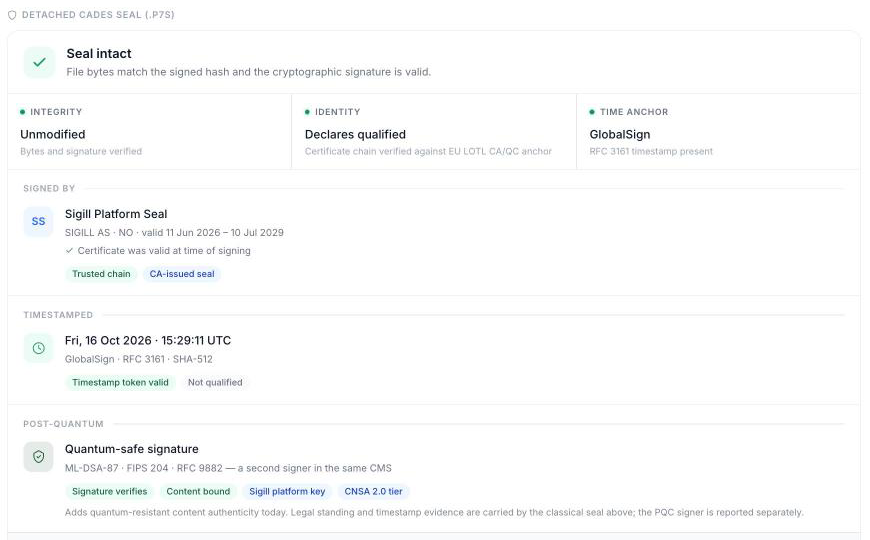This screenshot has height=540, width=870.
Task: Click the Unmodified integrity value
Action: [53, 134]
